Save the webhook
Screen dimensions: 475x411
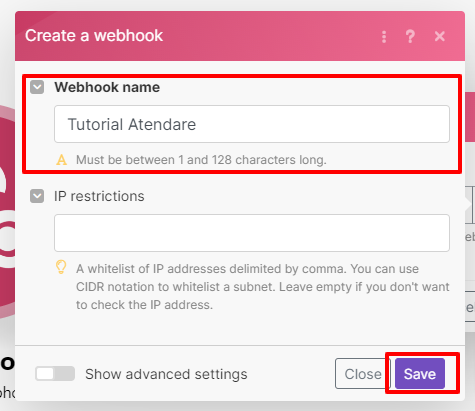(x=420, y=374)
